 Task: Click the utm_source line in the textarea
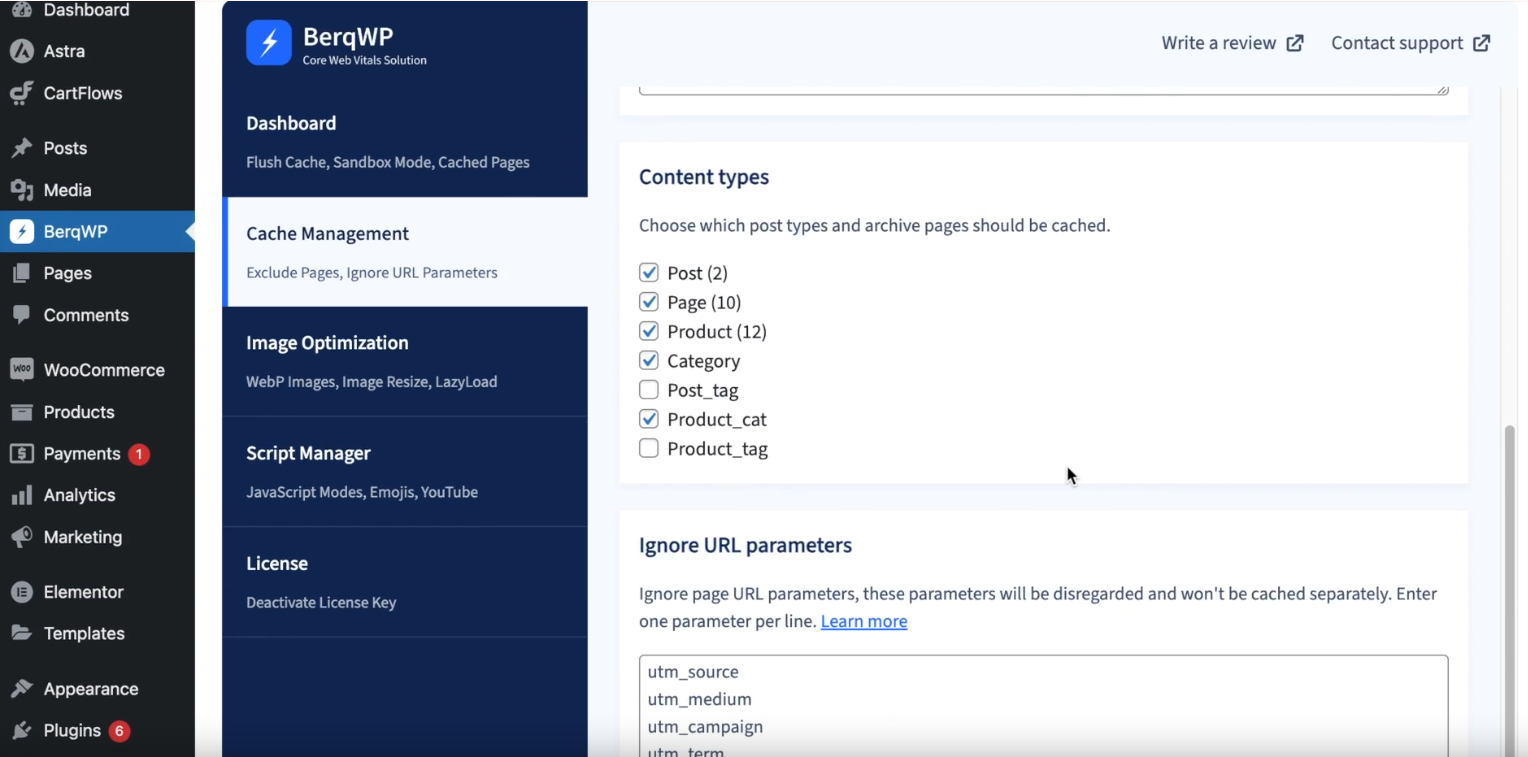(693, 672)
